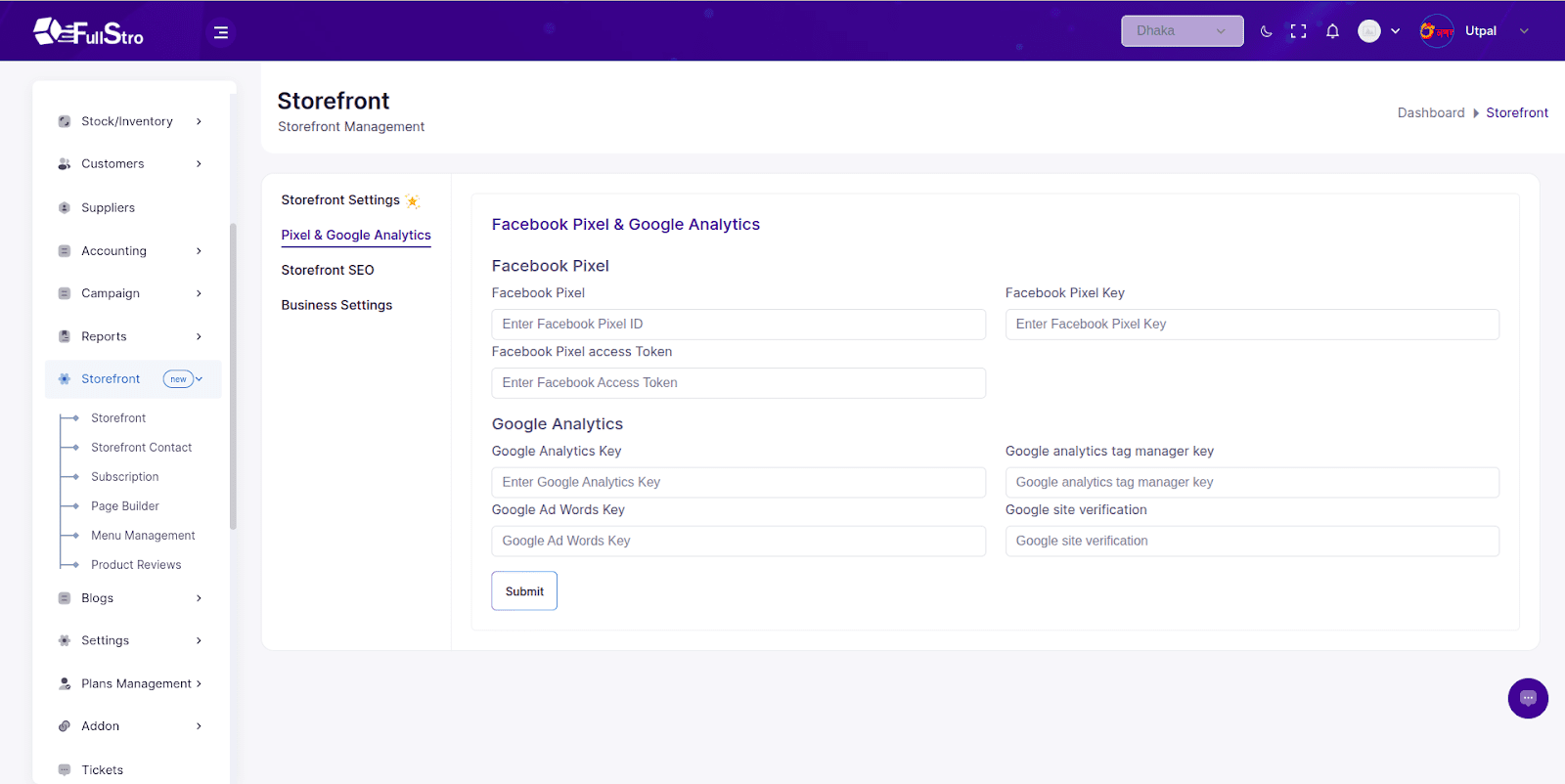
Task: Click the Suppliers sidebar icon
Action: coord(65,207)
